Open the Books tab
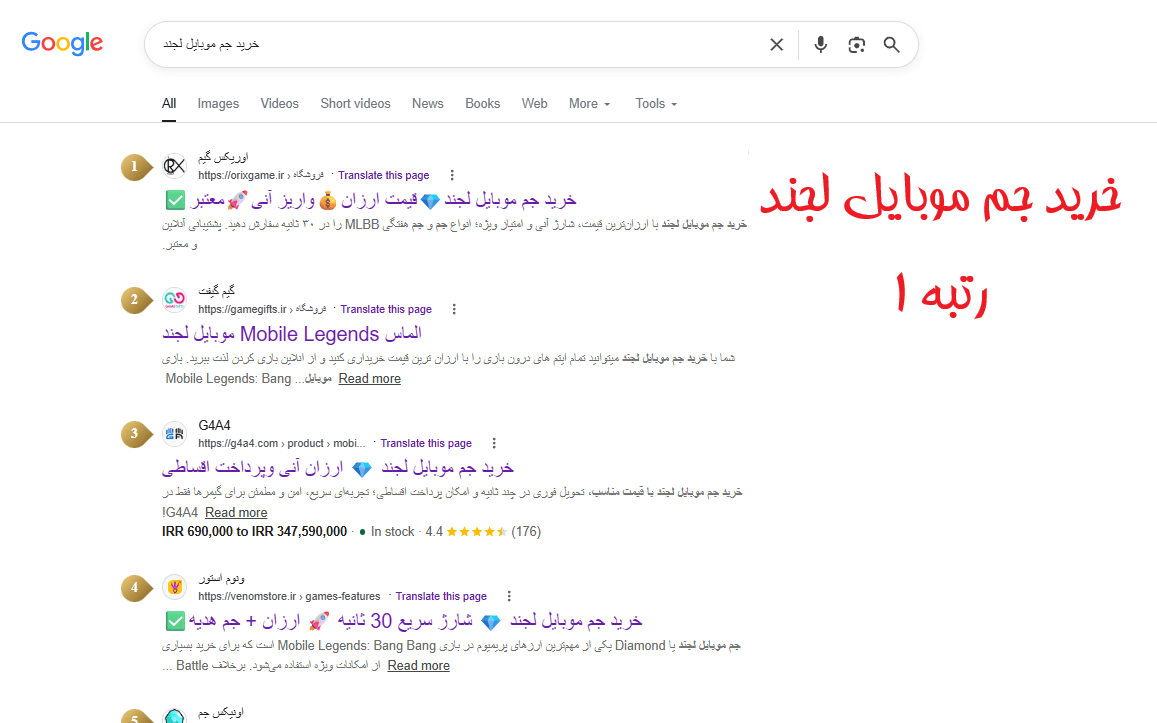 pyautogui.click(x=483, y=103)
